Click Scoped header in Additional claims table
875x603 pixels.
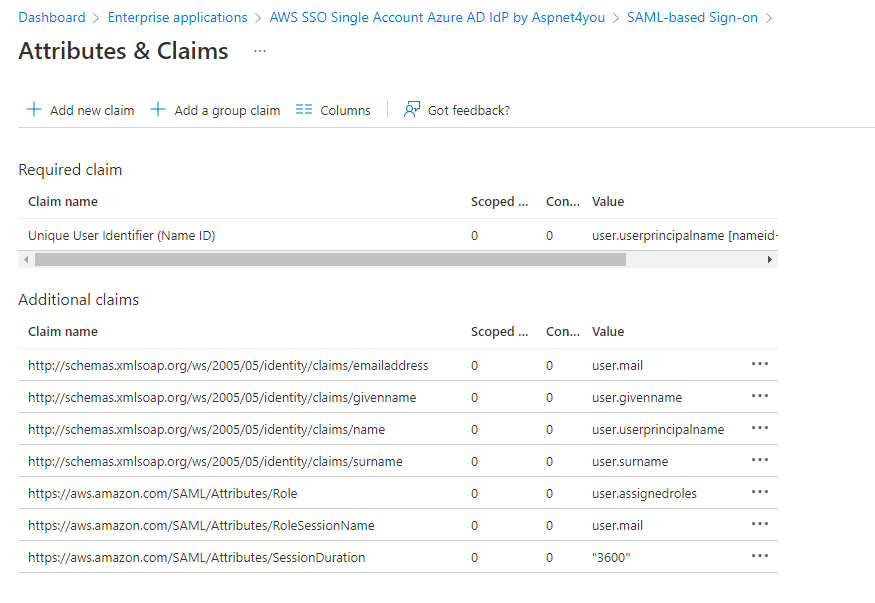499,331
